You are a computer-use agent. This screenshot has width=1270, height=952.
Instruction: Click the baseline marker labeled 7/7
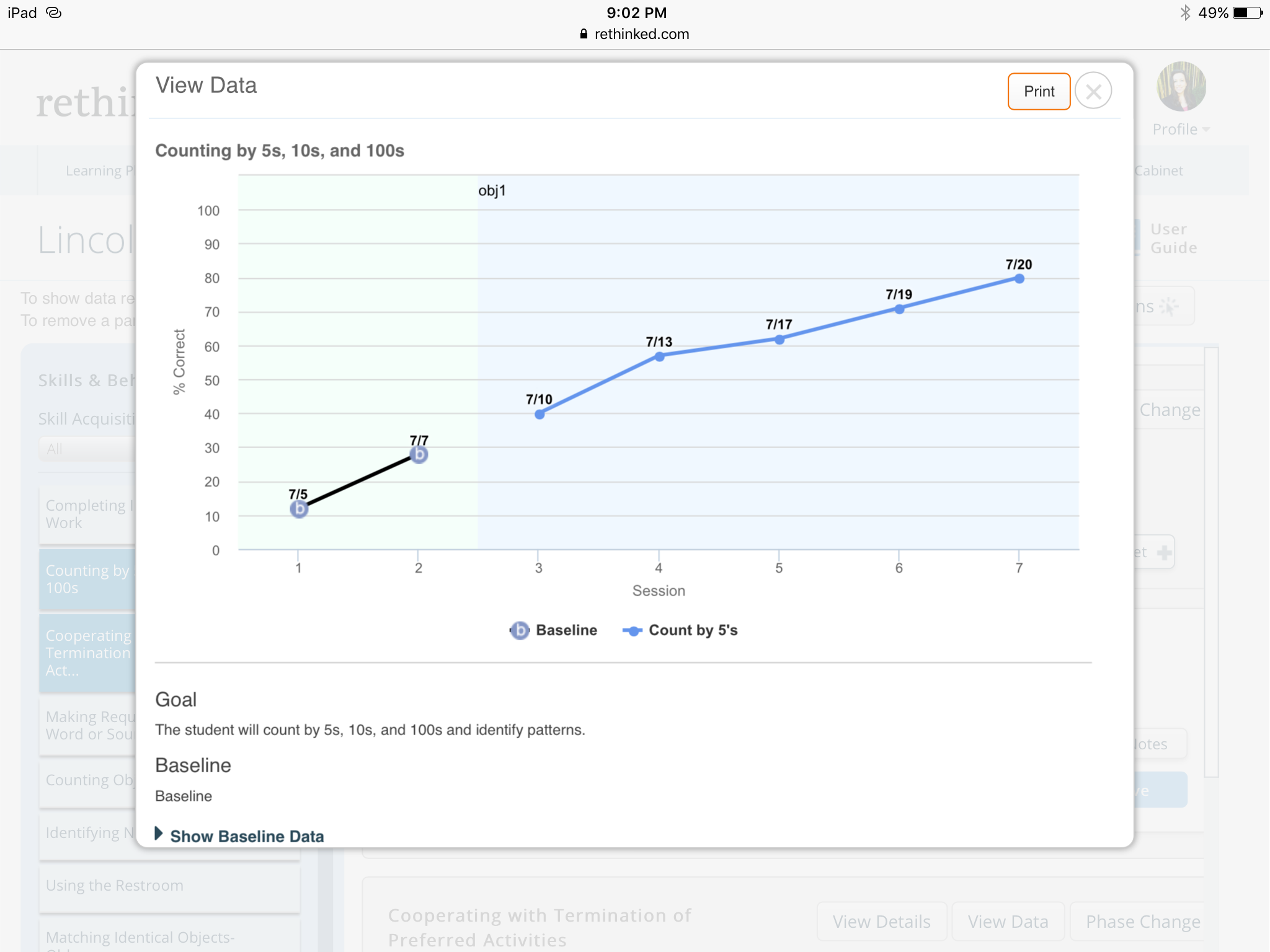pos(418,454)
